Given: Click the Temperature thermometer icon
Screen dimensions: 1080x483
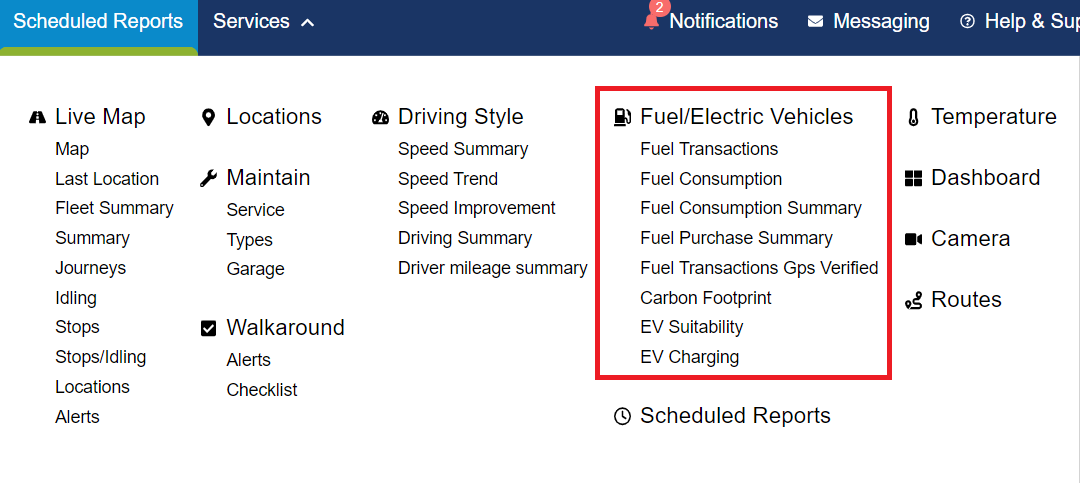Looking at the screenshot, I should point(913,118).
